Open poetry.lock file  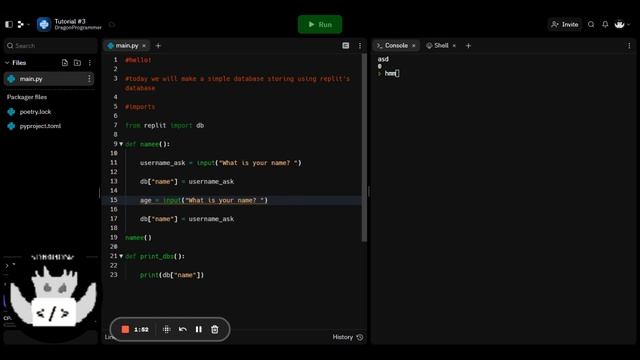click(x=35, y=111)
